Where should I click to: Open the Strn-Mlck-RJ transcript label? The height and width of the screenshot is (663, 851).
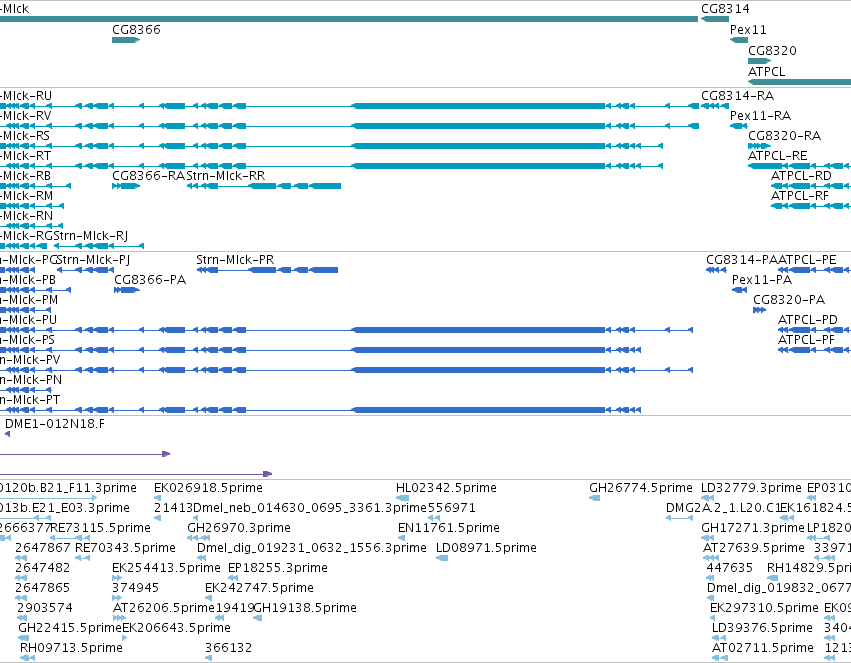tap(91, 235)
